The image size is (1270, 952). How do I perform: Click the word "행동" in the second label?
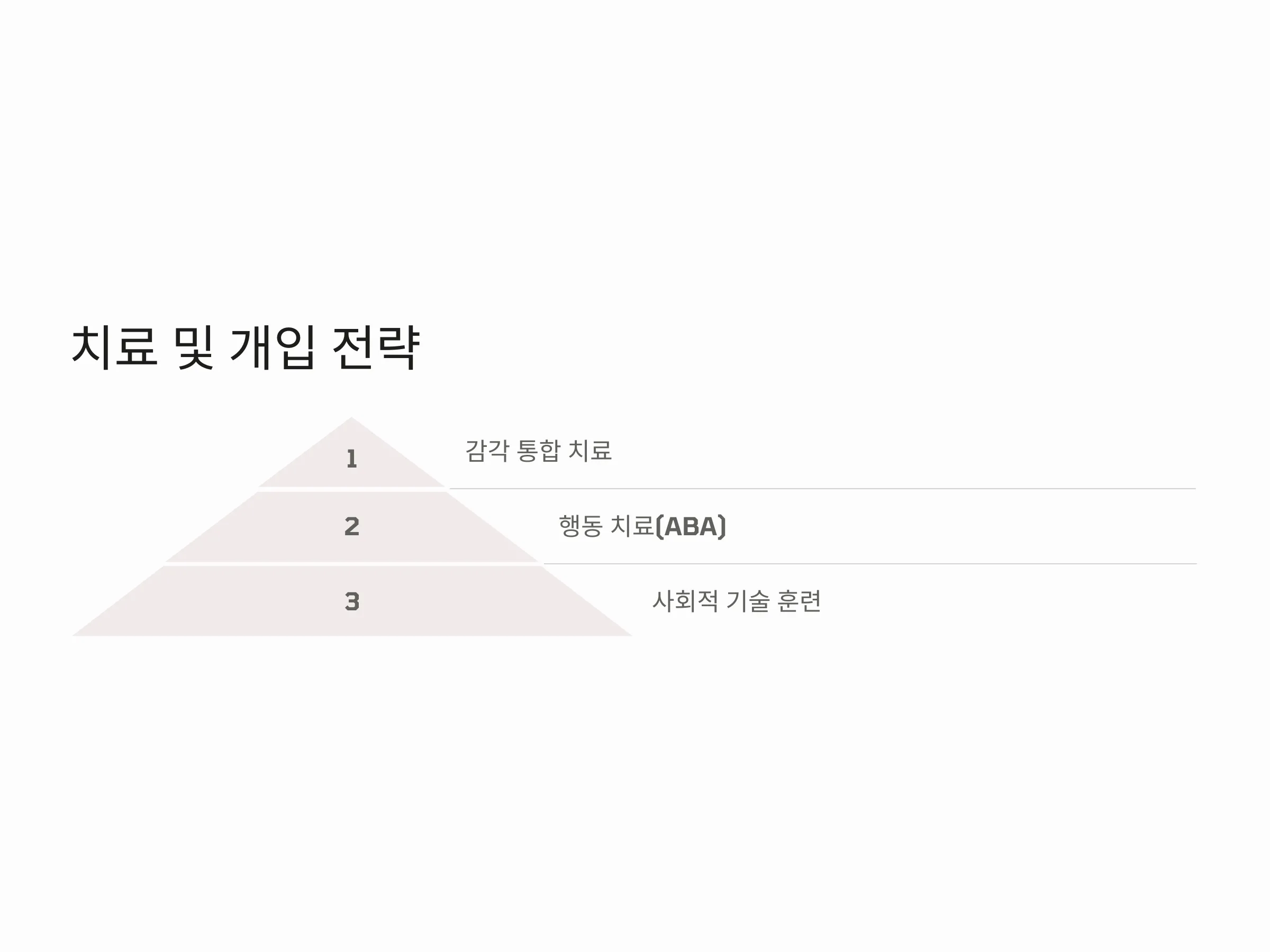coord(580,526)
